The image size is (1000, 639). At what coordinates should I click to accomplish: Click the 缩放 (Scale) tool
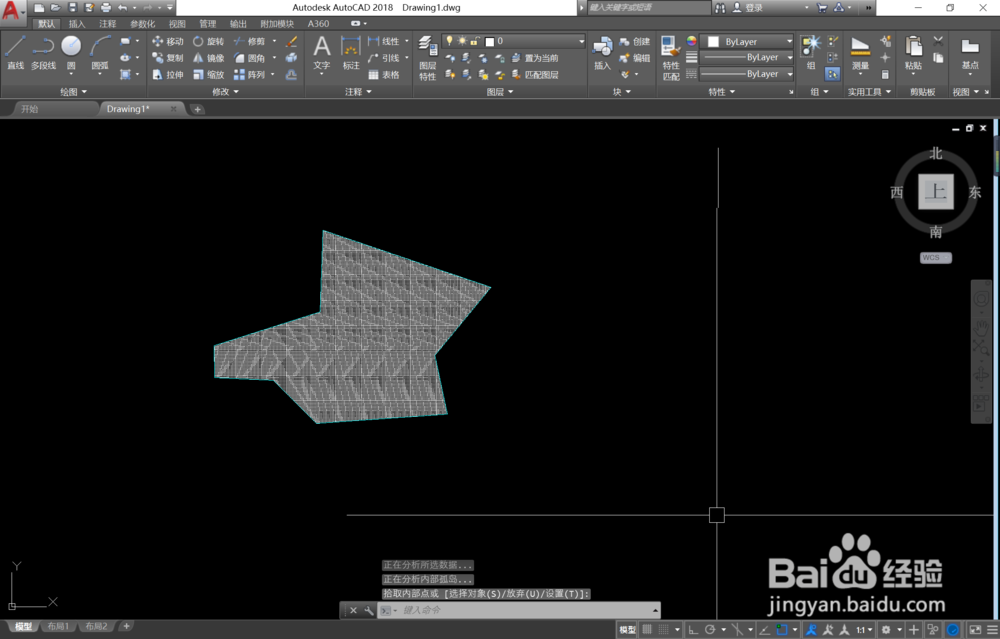[209, 75]
